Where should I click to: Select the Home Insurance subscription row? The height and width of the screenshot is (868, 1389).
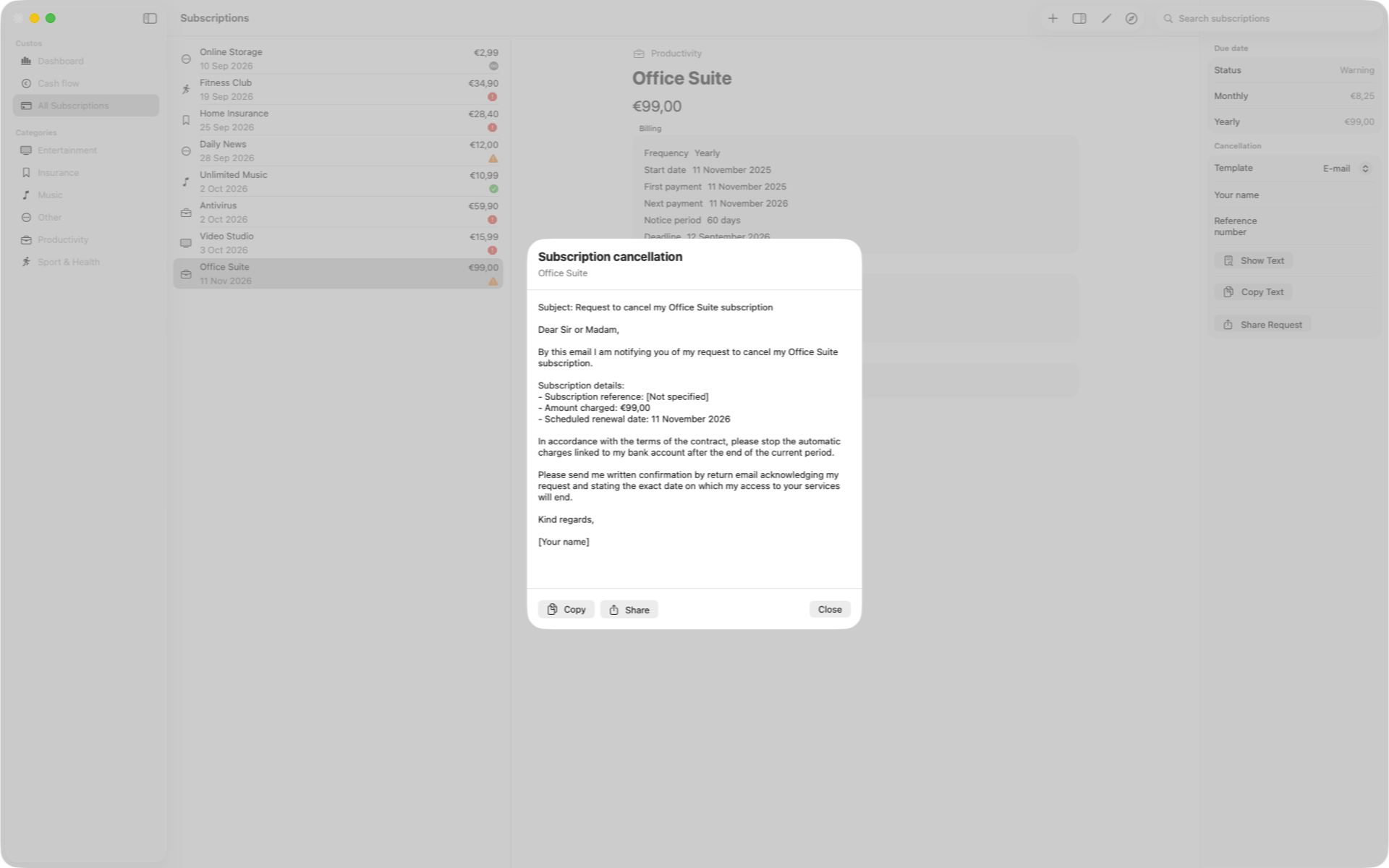click(x=338, y=120)
